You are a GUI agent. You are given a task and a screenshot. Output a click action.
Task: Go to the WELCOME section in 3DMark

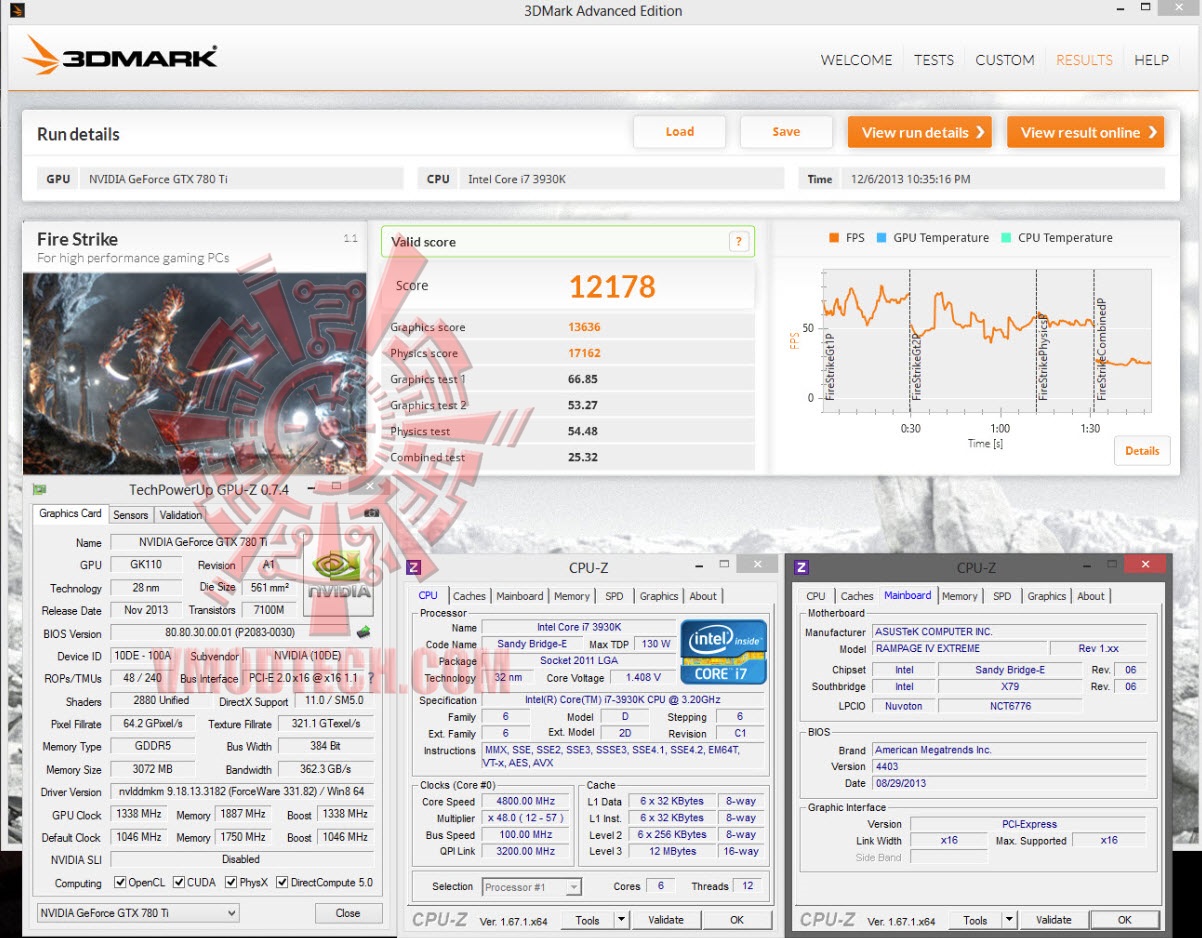[856, 60]
